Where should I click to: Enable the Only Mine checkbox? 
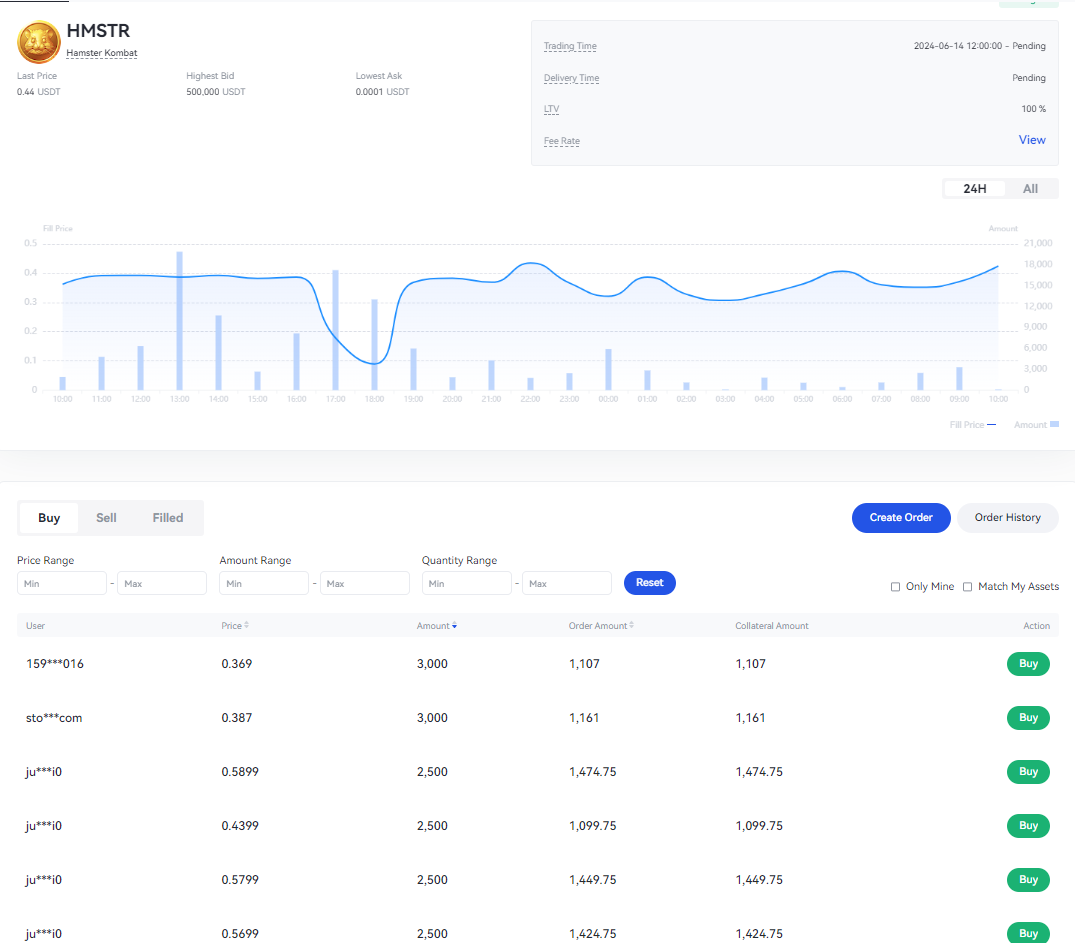click(x=895, y=586)
